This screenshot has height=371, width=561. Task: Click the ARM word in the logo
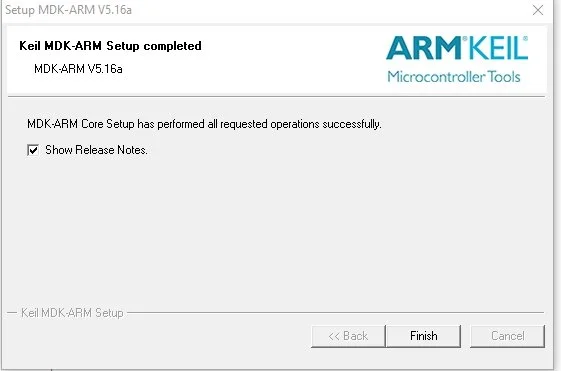click(x=424, y=48)
